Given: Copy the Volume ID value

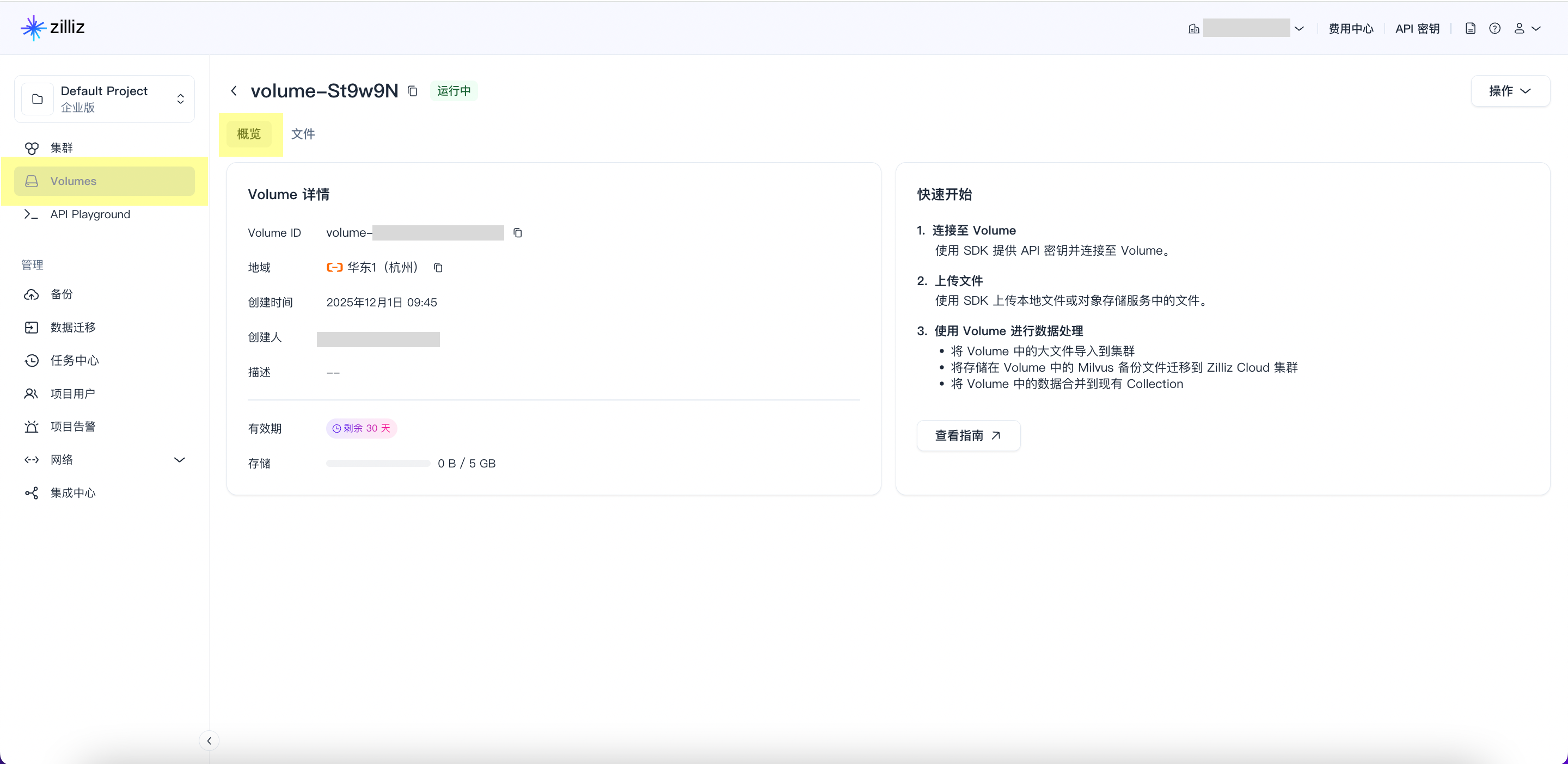Looking at the screenshot, I should click(x=517, y=233).
